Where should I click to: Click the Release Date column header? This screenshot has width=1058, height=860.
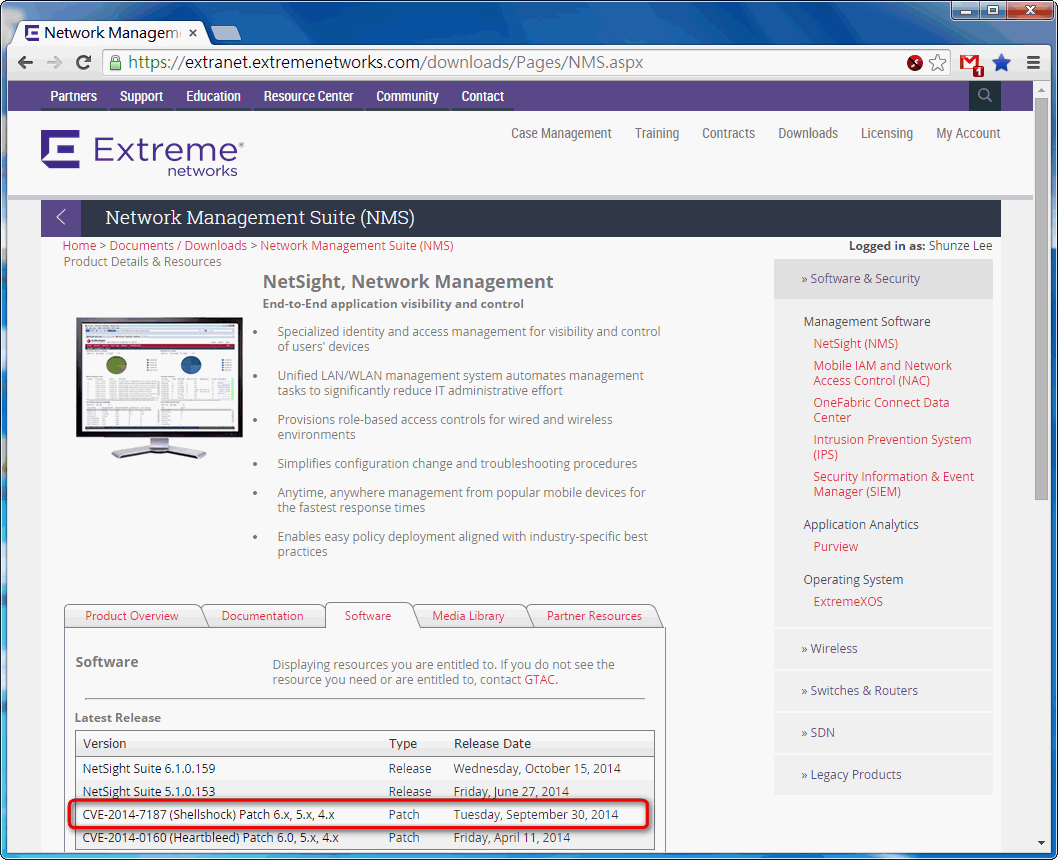[x=492, y=743]
